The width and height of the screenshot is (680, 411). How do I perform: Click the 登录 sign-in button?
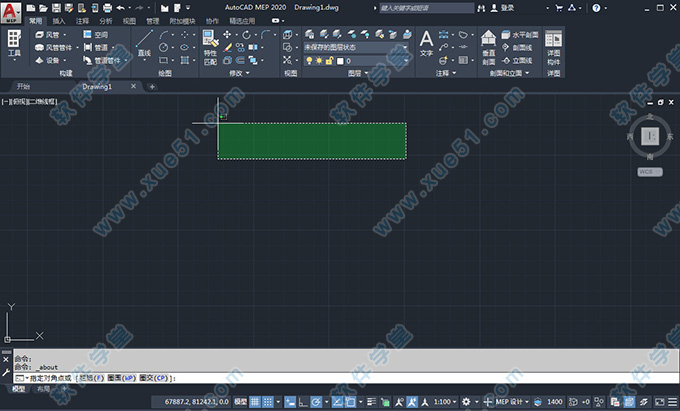(x=503, y=8)
